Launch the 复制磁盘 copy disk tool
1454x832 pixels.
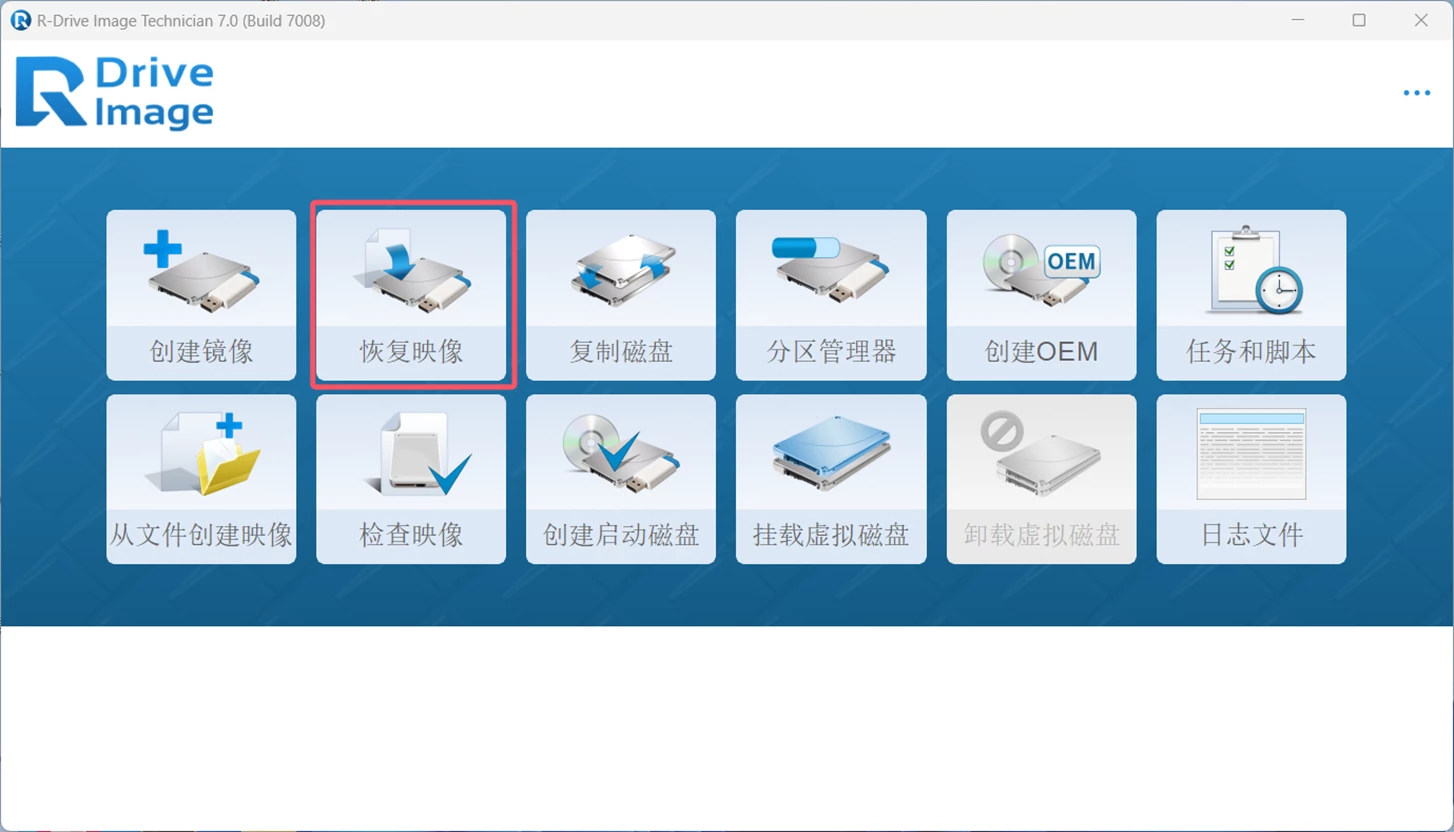(x=621, y=295)
